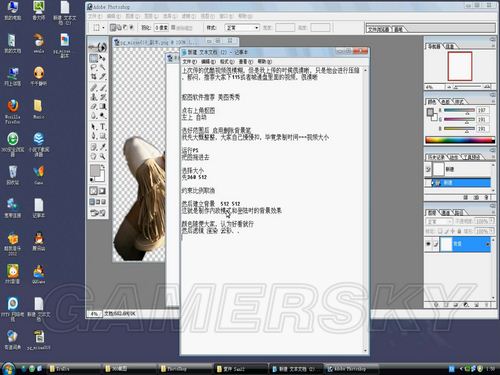Select the Lasso tool

[x=94, y=68]
